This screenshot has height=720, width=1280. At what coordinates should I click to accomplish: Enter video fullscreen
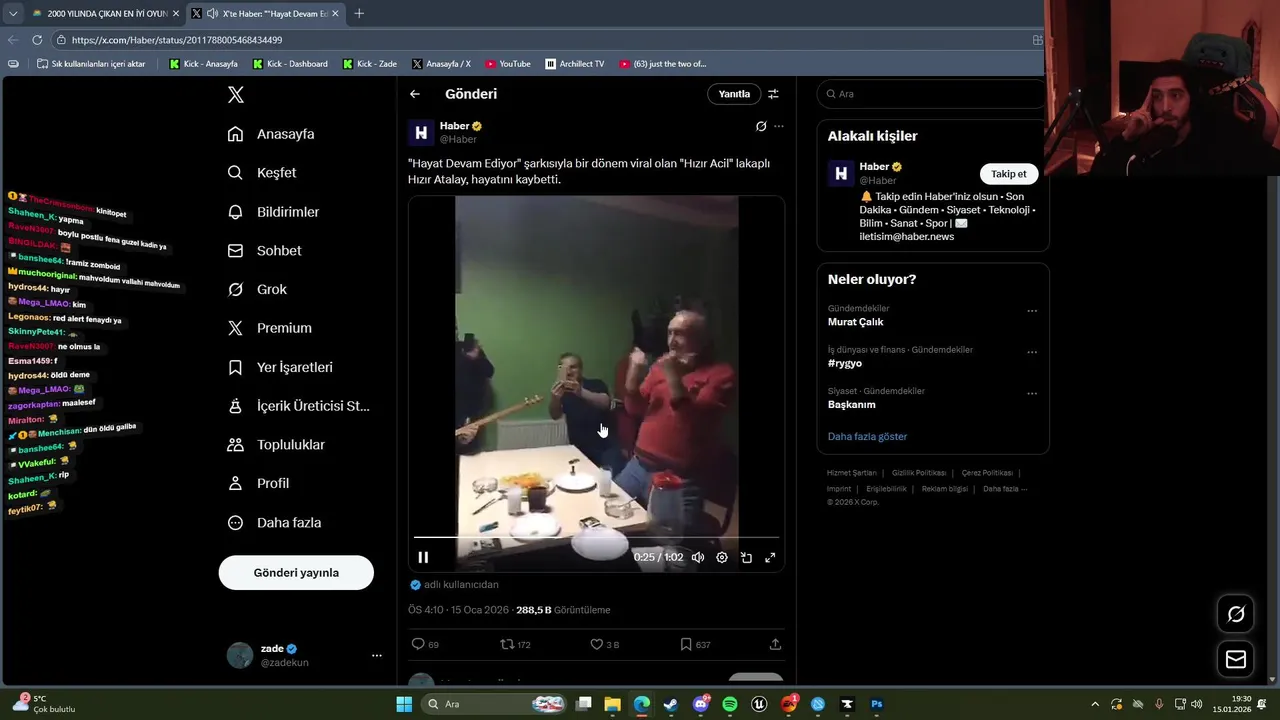click(x=770, y=558)
